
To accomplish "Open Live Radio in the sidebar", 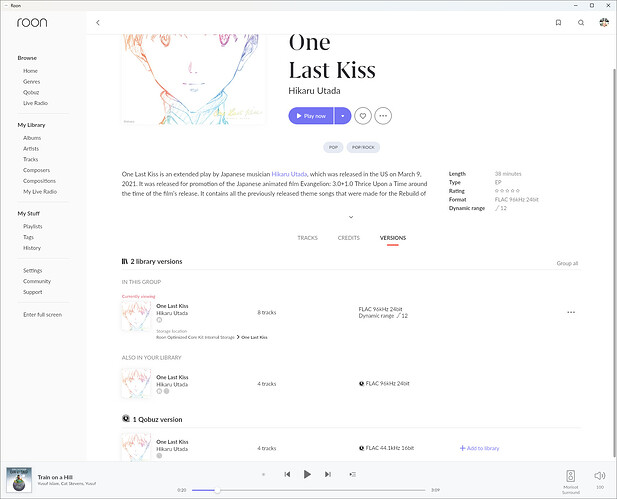I will [x=35, y=103].
